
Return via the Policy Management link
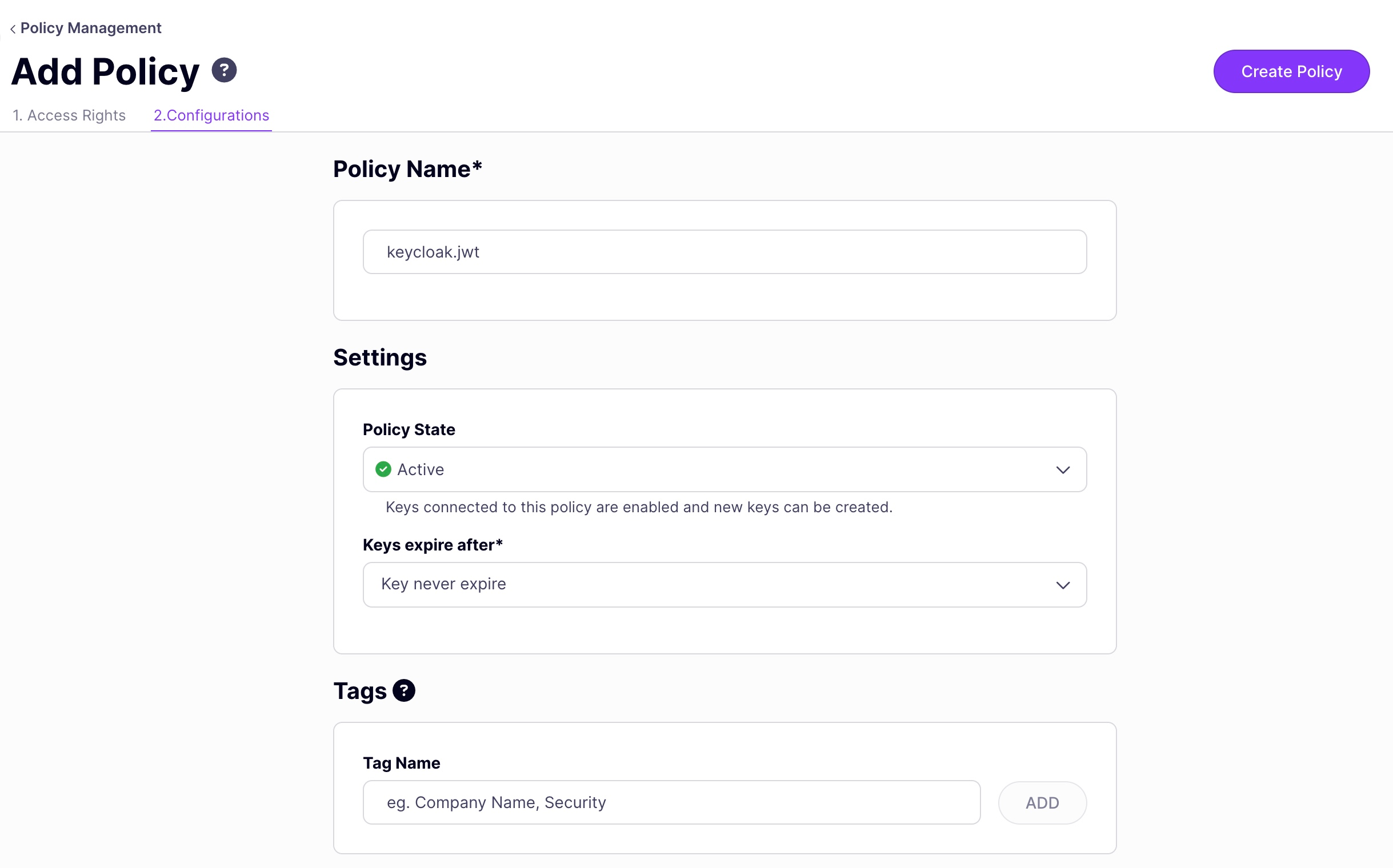90,27
